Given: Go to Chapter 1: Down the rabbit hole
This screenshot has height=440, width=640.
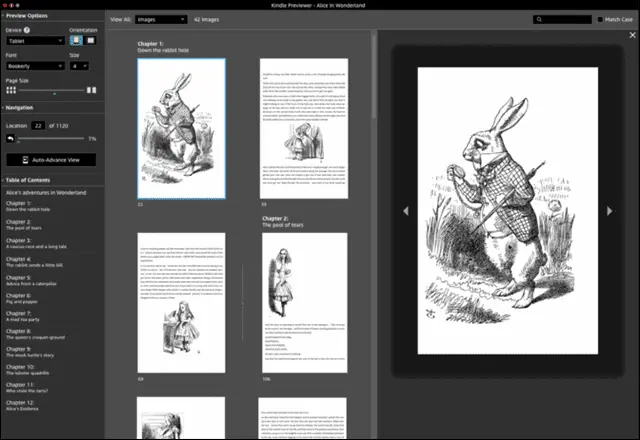Looking at the screenshot, I should point(28,206).
